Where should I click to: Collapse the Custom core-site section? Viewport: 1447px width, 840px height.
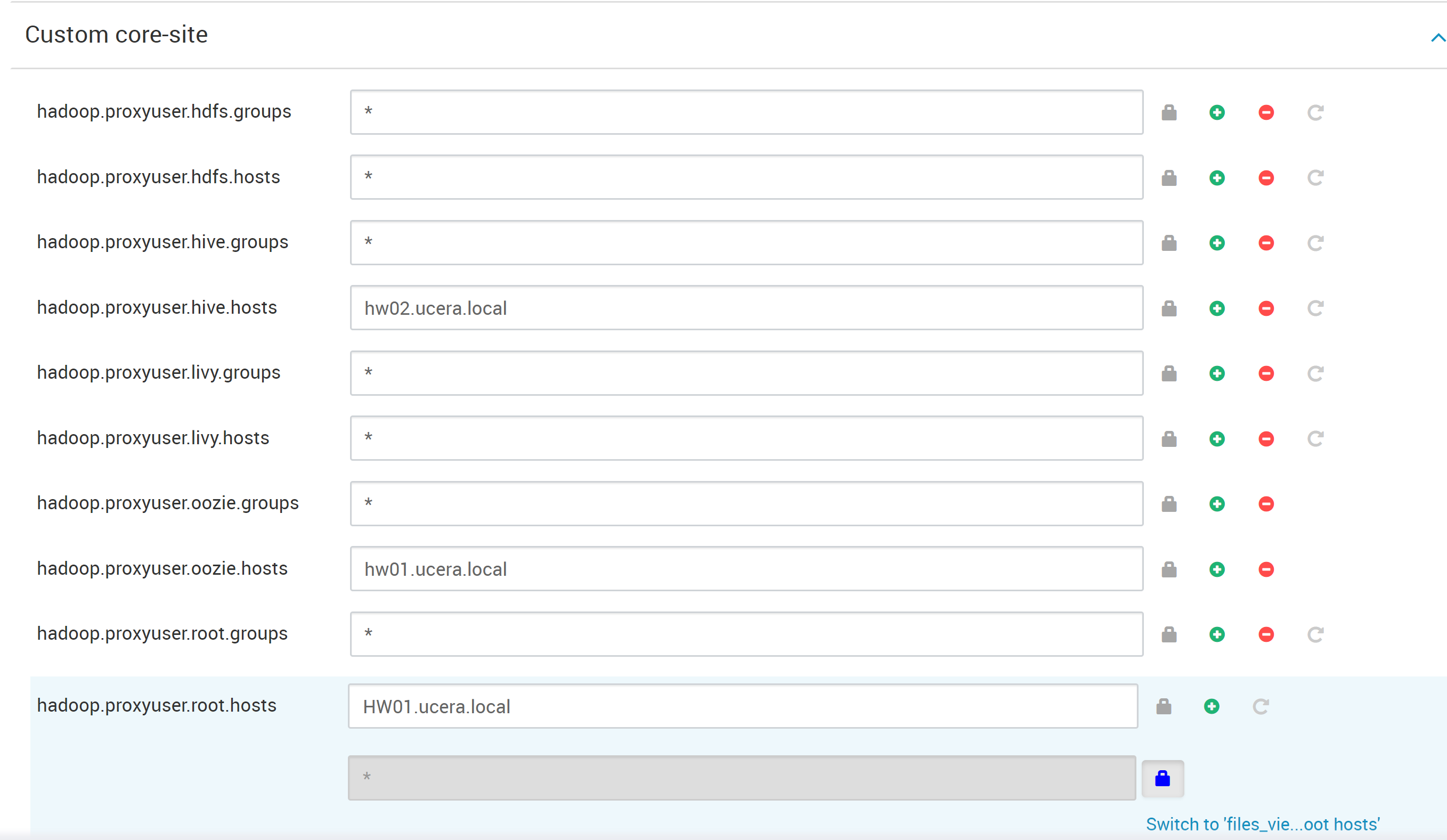1438,38
